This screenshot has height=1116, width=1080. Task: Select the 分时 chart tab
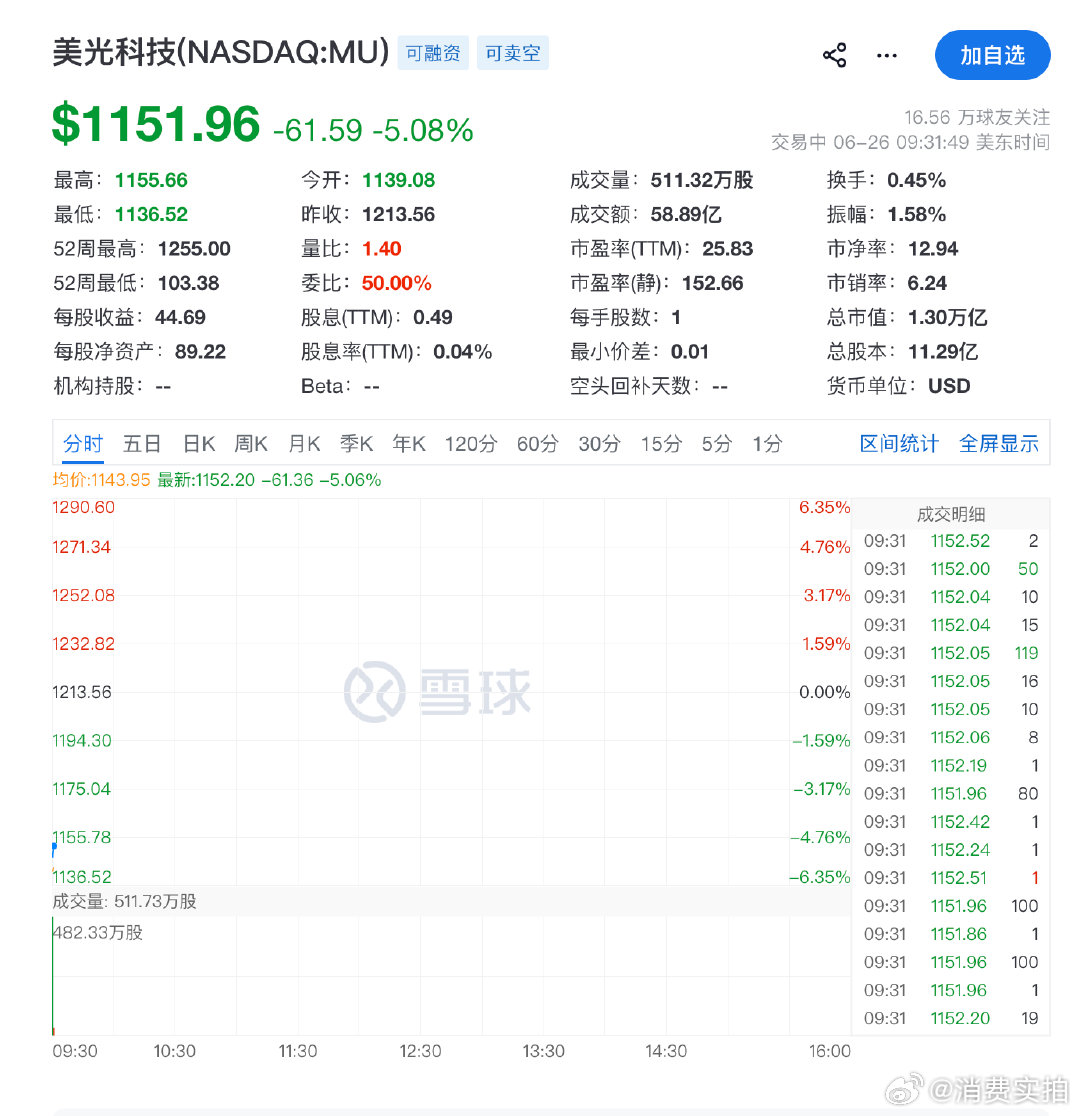[83, 443]
